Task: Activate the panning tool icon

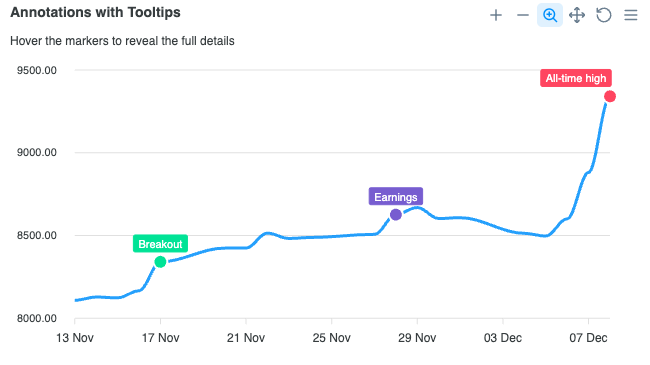Action: pyautogui.click(x=577, y=15)
